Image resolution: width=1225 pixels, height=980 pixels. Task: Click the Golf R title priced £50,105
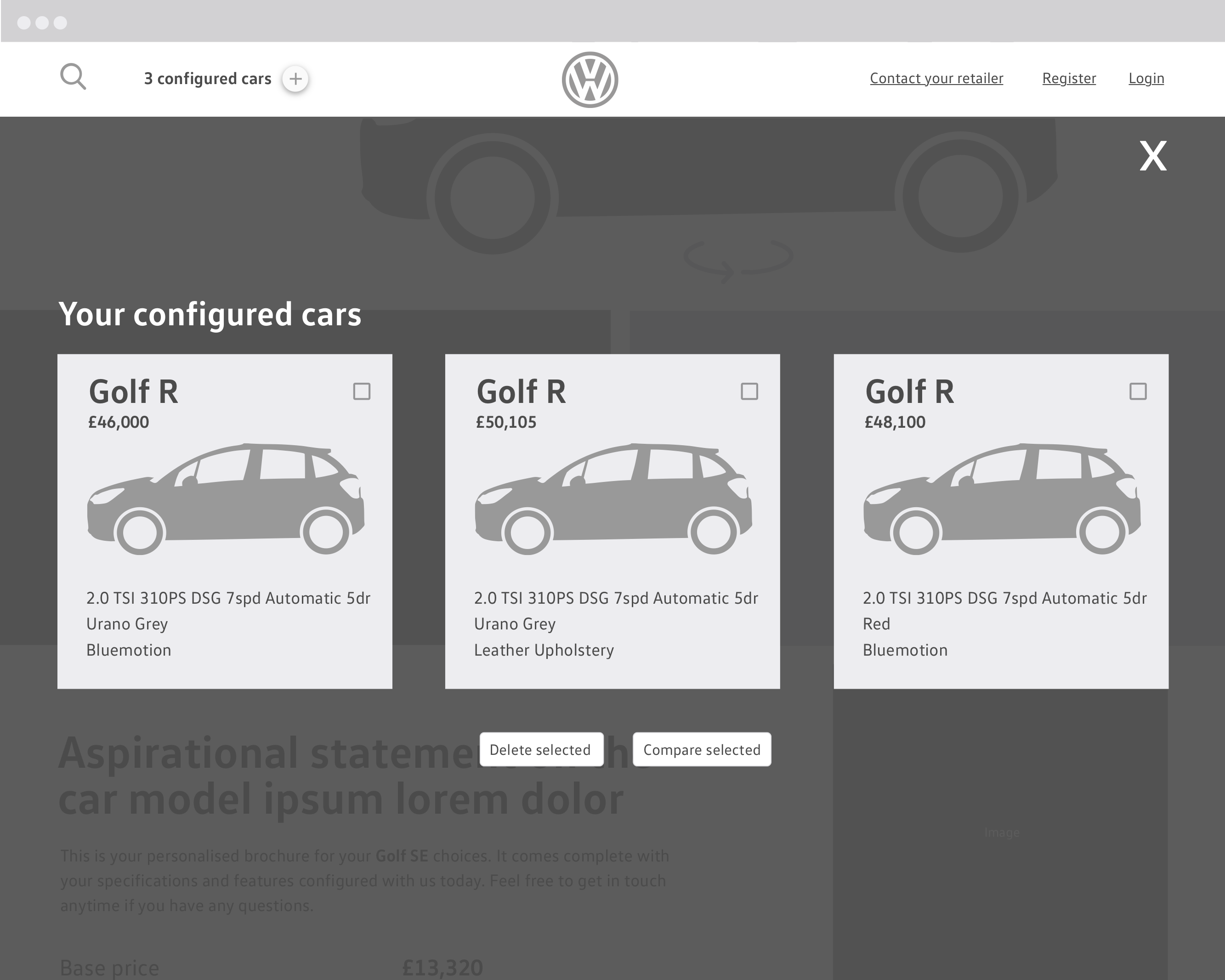pos(521,391)
